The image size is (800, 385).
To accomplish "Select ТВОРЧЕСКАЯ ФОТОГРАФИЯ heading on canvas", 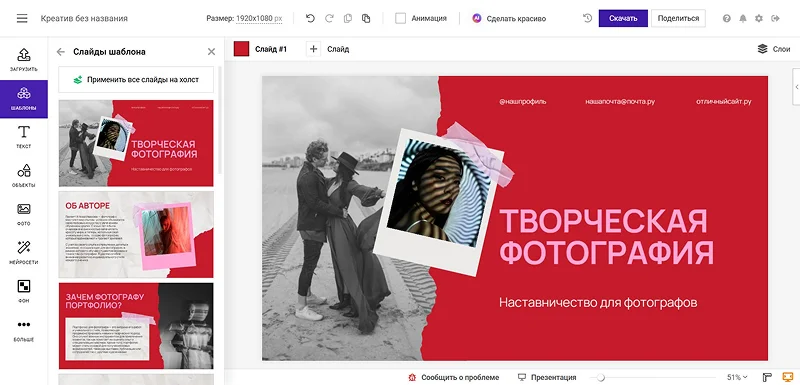I will click(x=606, y=237).
